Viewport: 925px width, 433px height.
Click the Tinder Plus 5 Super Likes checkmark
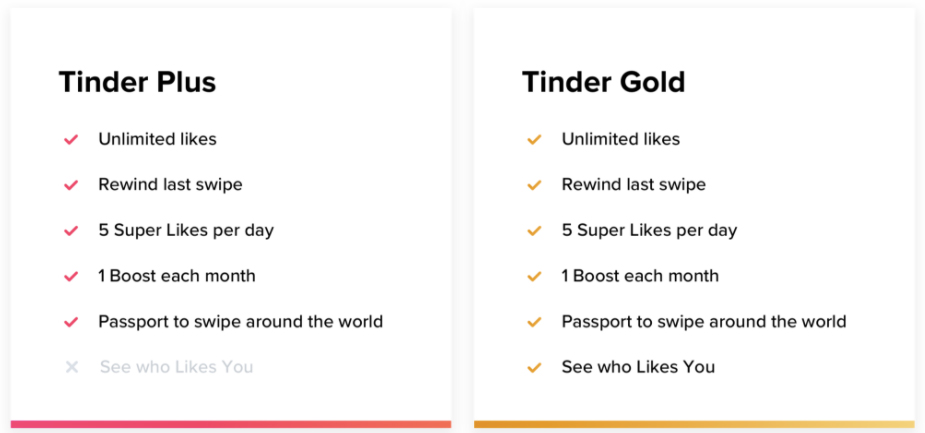[71, 231]
